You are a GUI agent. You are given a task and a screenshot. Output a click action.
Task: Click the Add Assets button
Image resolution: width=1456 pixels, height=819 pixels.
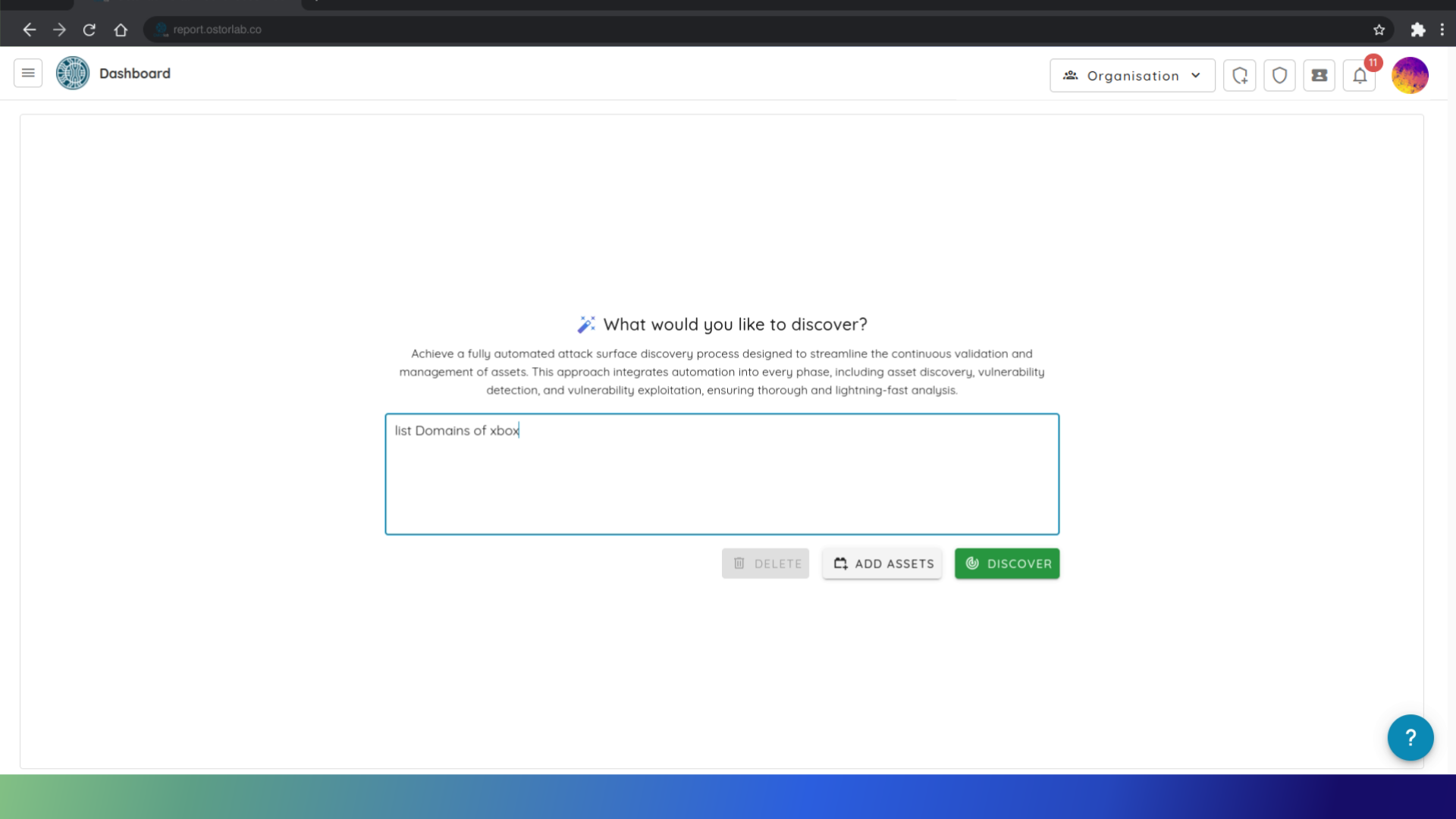pos(882,563)
